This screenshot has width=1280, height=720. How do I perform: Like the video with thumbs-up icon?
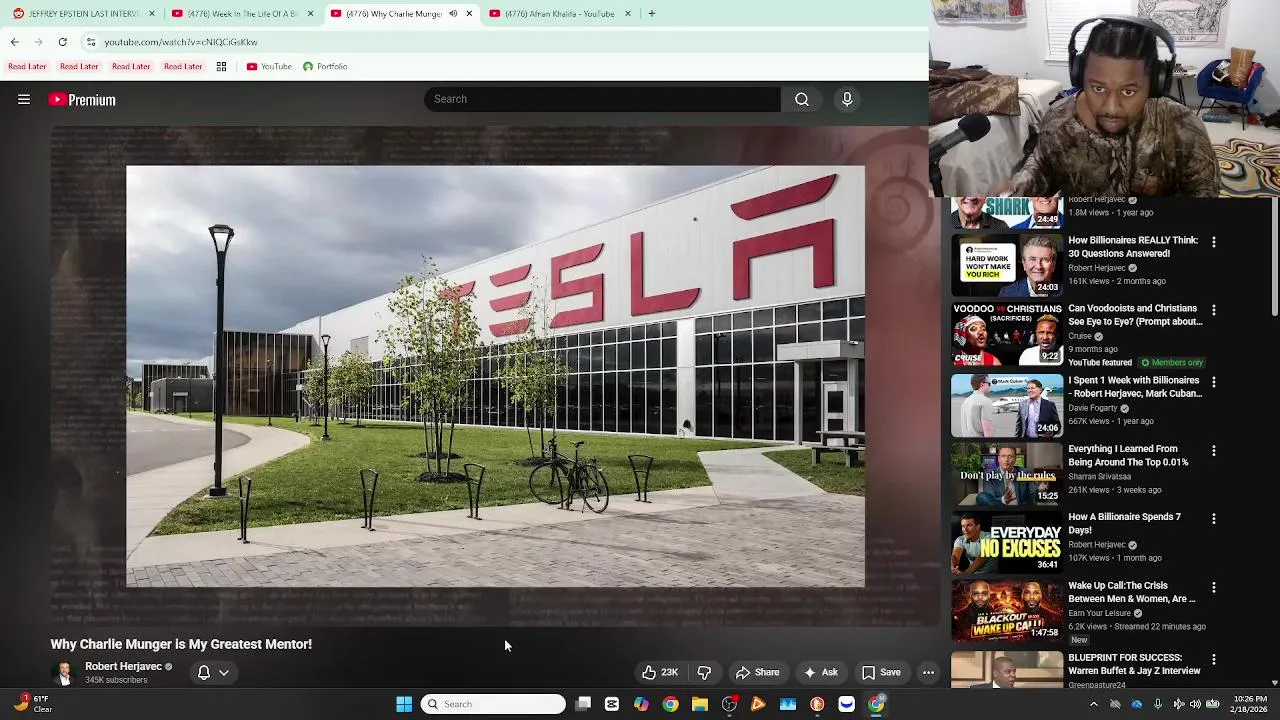click(x=660, y=672)
